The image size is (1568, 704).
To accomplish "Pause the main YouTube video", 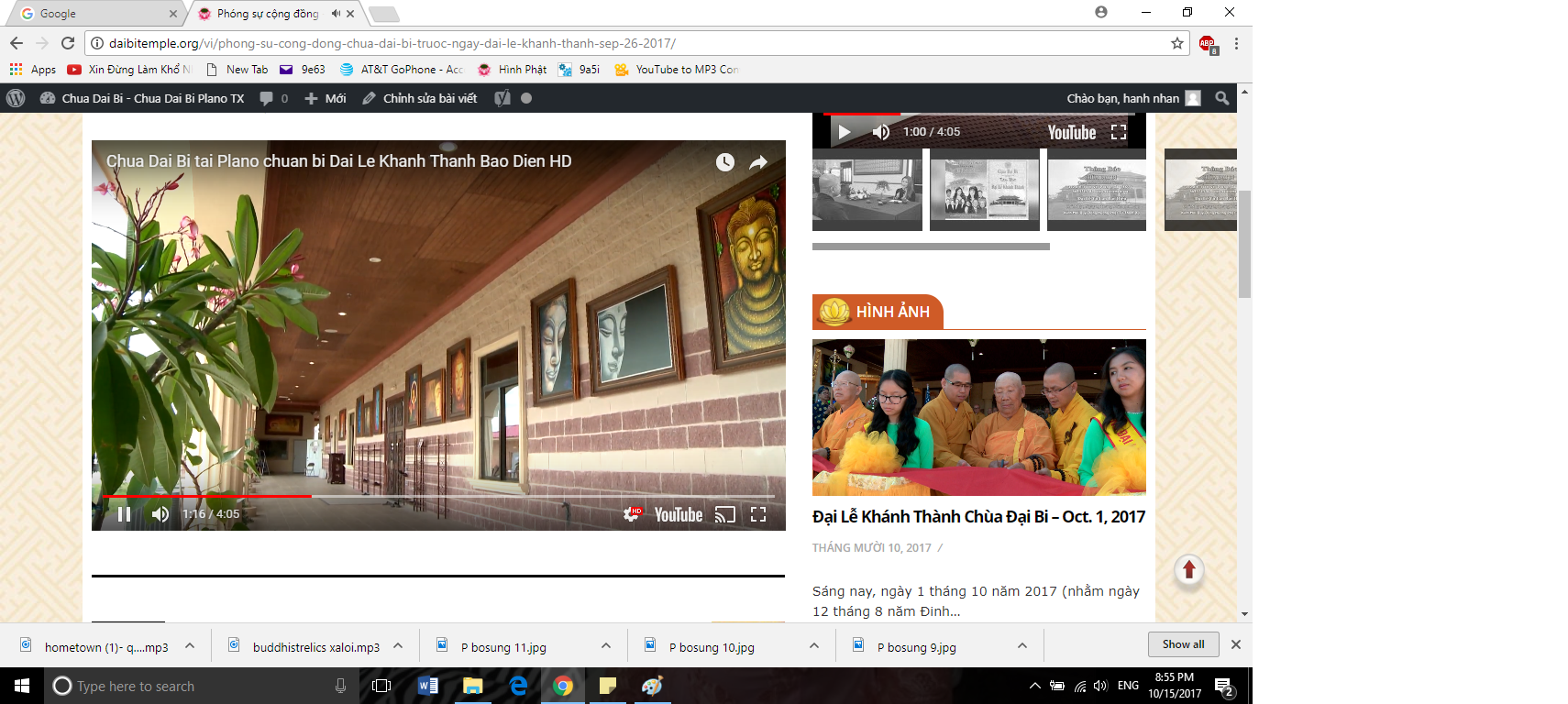I will pos(124,514).
